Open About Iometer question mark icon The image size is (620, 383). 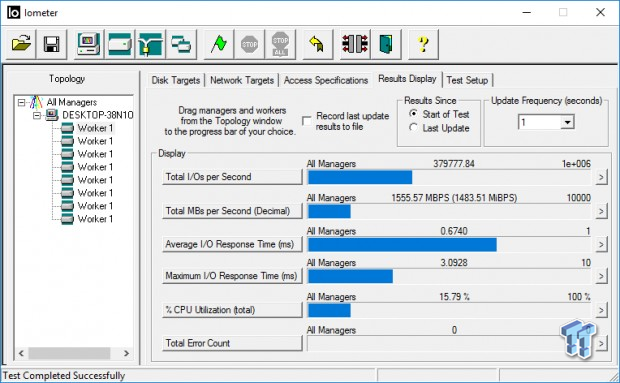click(x=423, y=44)
